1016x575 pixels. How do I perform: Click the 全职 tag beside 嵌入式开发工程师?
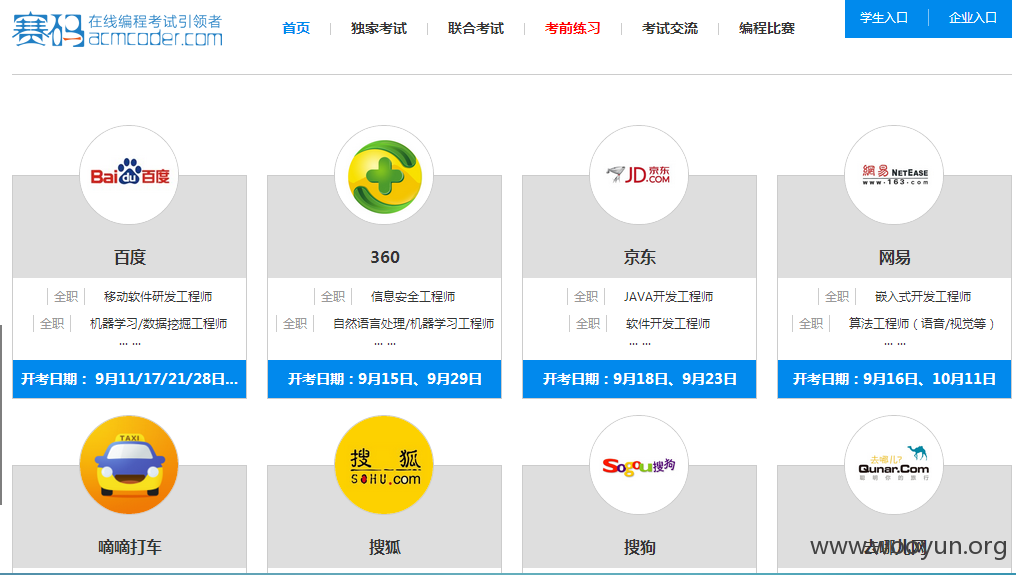pyautogui.click(x=837, y=296)
